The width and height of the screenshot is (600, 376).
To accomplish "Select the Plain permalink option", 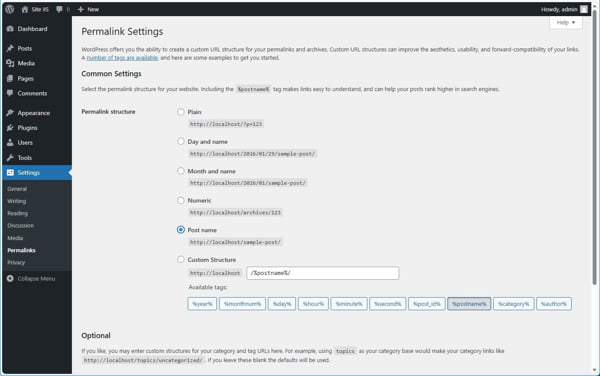I will click(181, 112).
